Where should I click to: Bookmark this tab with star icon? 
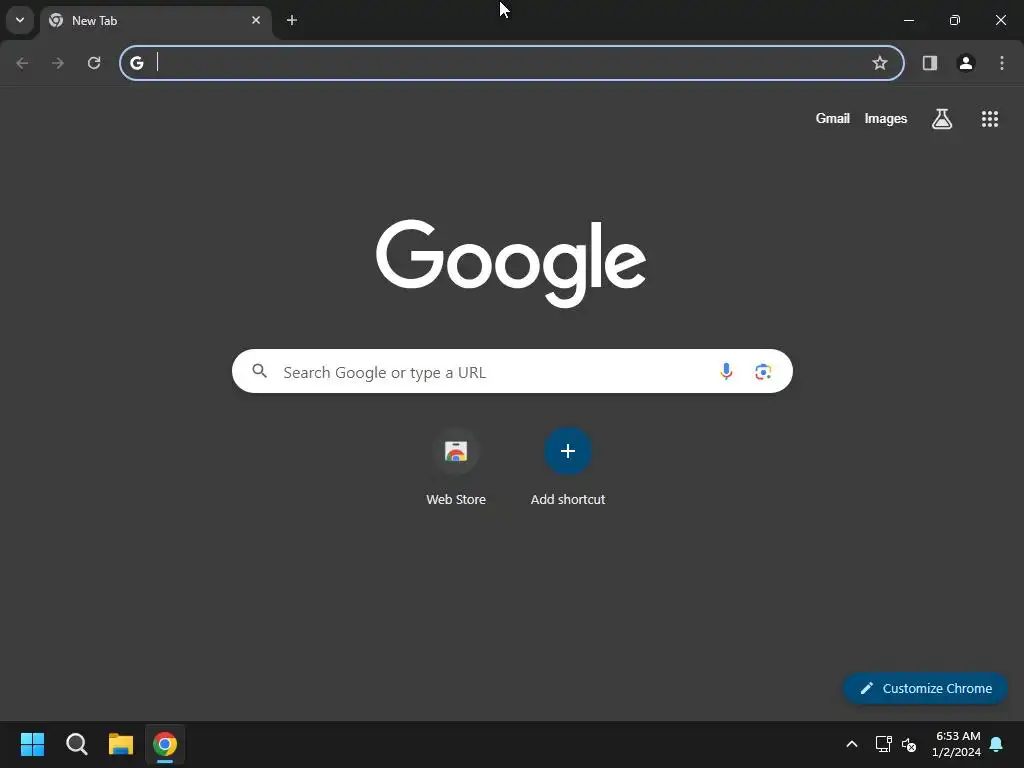click(x=880, y=63)
